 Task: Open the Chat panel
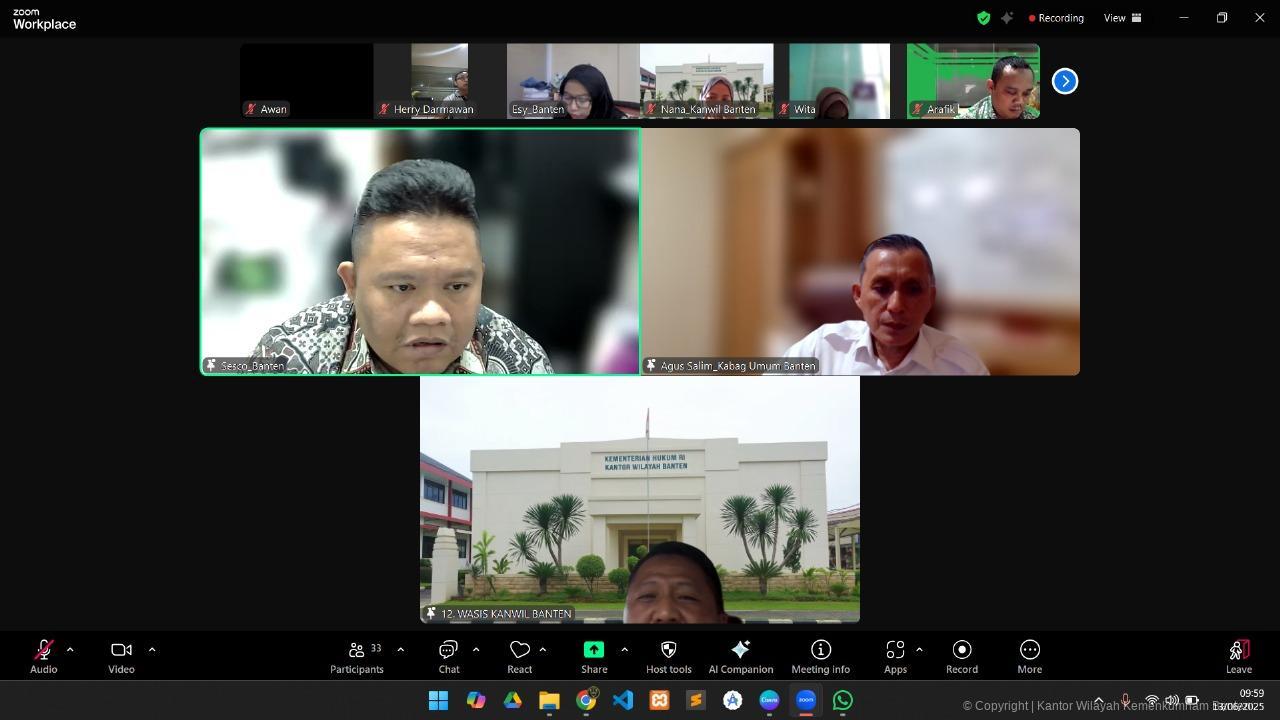click(449, 655)
